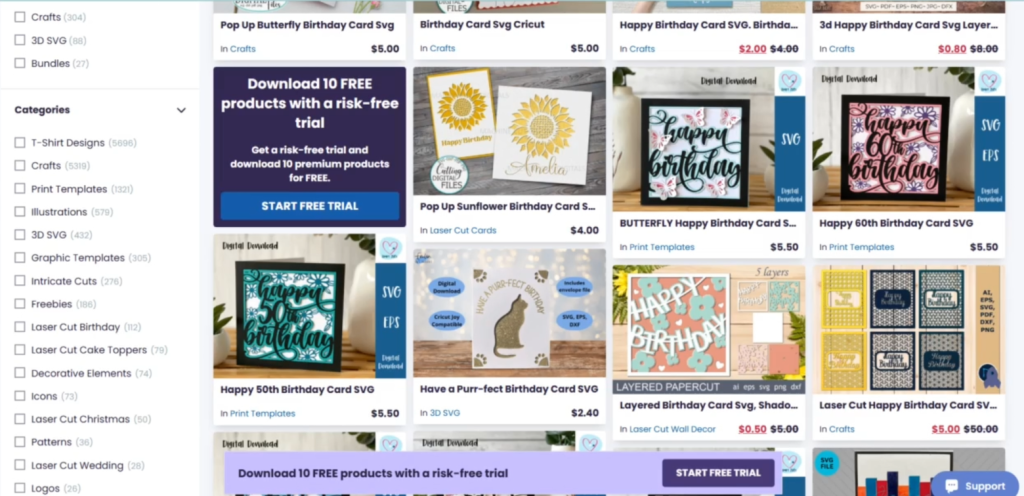
Task: Click the SVG FILE round badge icon
Action: click(828, 463)
